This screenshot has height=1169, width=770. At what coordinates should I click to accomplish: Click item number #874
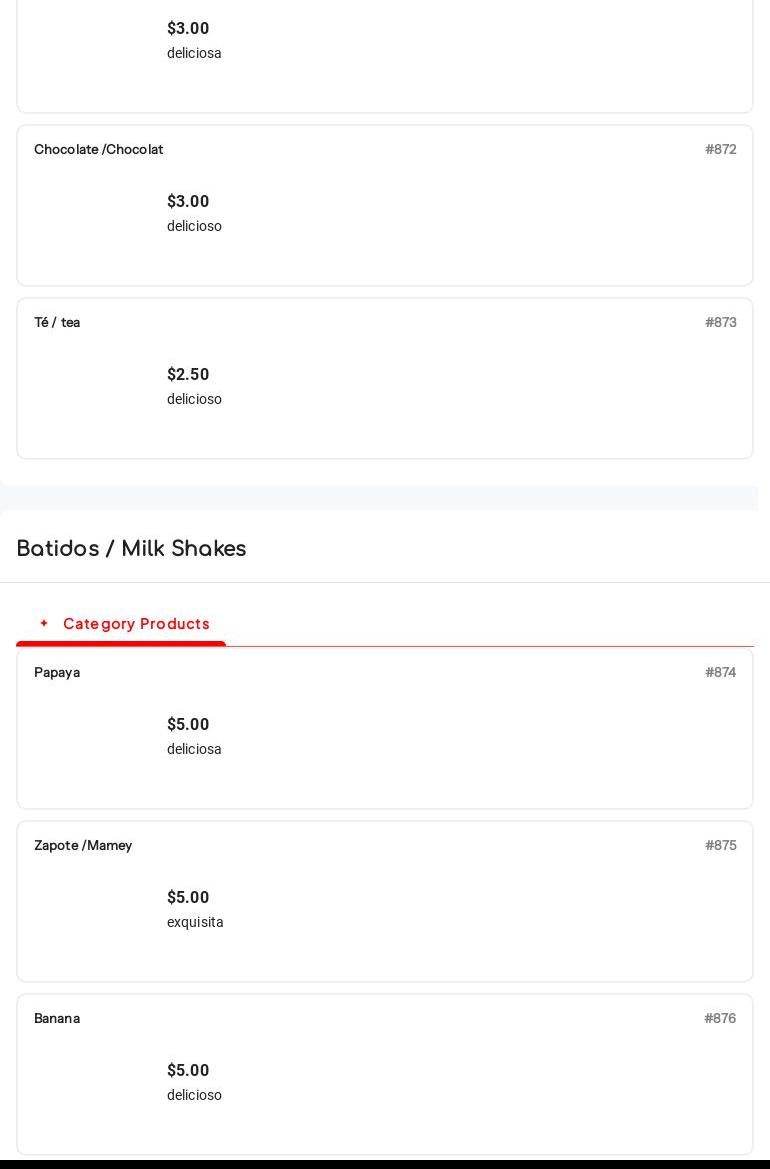pos(720,672)
